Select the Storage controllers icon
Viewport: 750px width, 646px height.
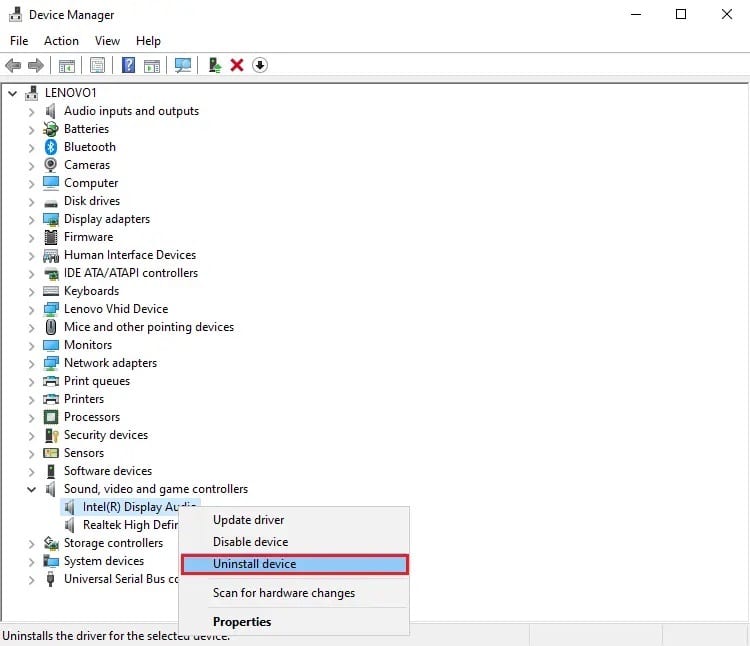tap(51, 543)
